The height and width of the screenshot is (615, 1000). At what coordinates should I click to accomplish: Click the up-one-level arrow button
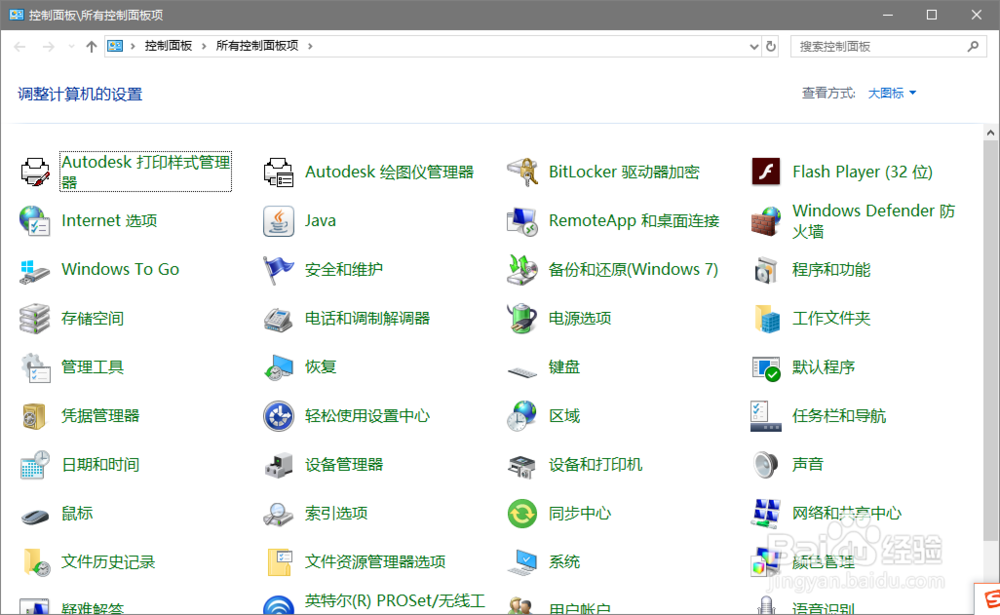[x=90, y=45]
